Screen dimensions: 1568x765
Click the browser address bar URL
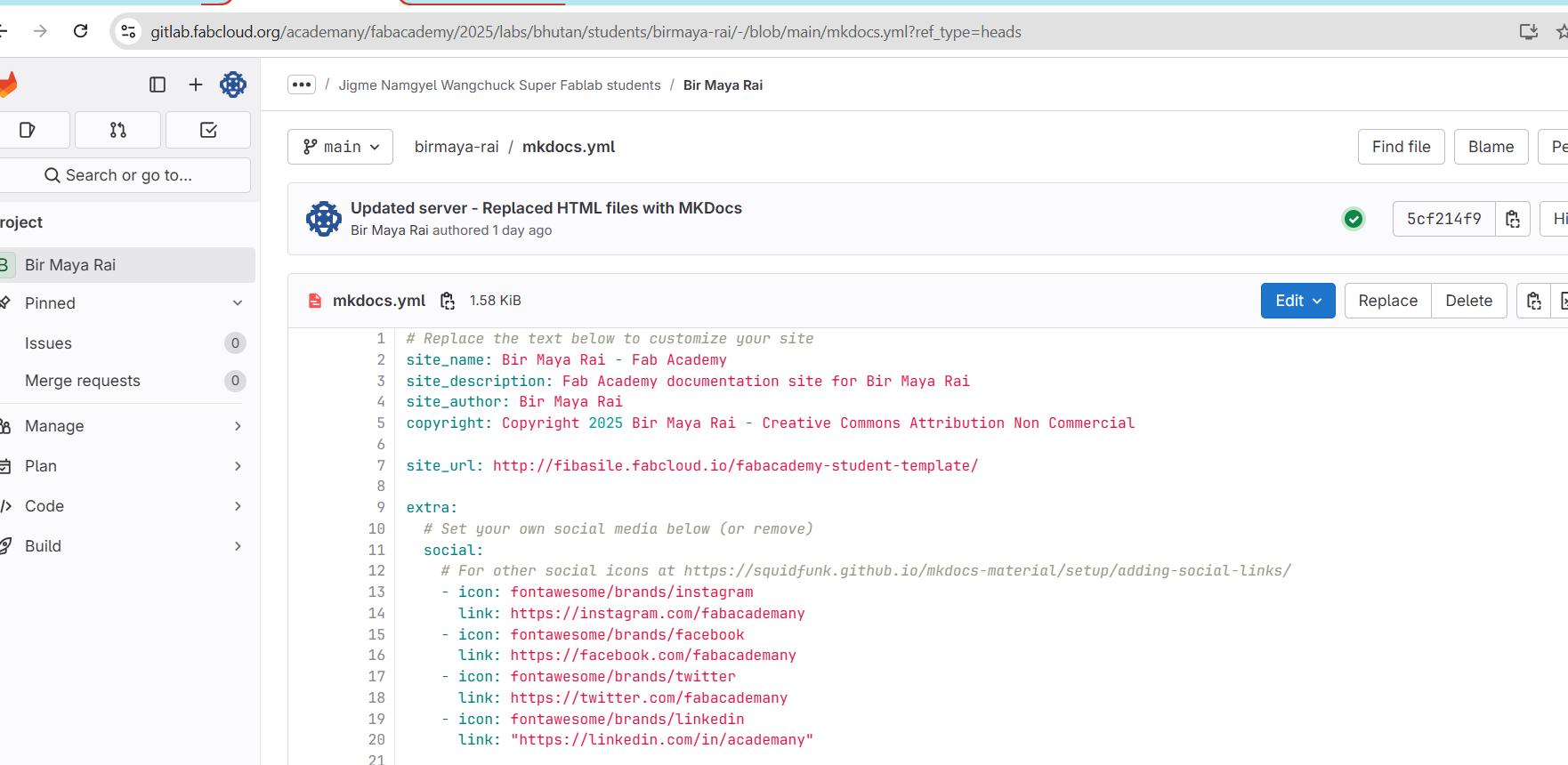(586, 32)
